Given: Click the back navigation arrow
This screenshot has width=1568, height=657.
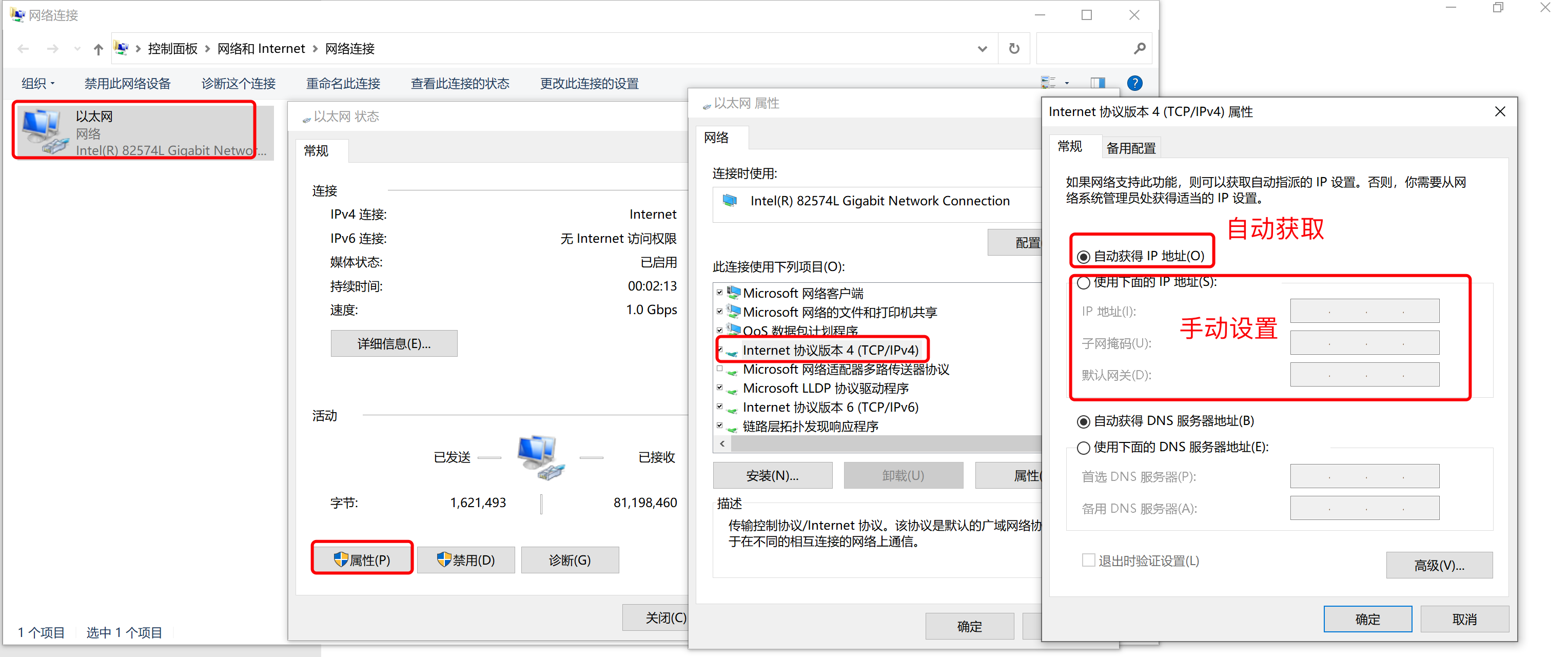Looking at the screenshot, I should pos(24,49).
